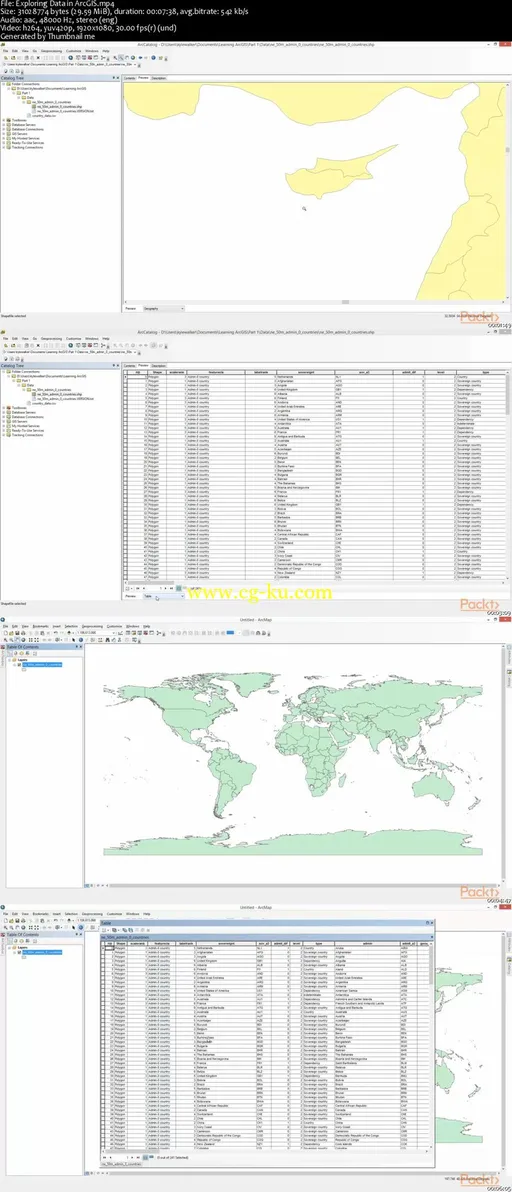
Task: Click List By Drawing Order in world map ArcMap TOC
Action: click(x=9, y=652)
